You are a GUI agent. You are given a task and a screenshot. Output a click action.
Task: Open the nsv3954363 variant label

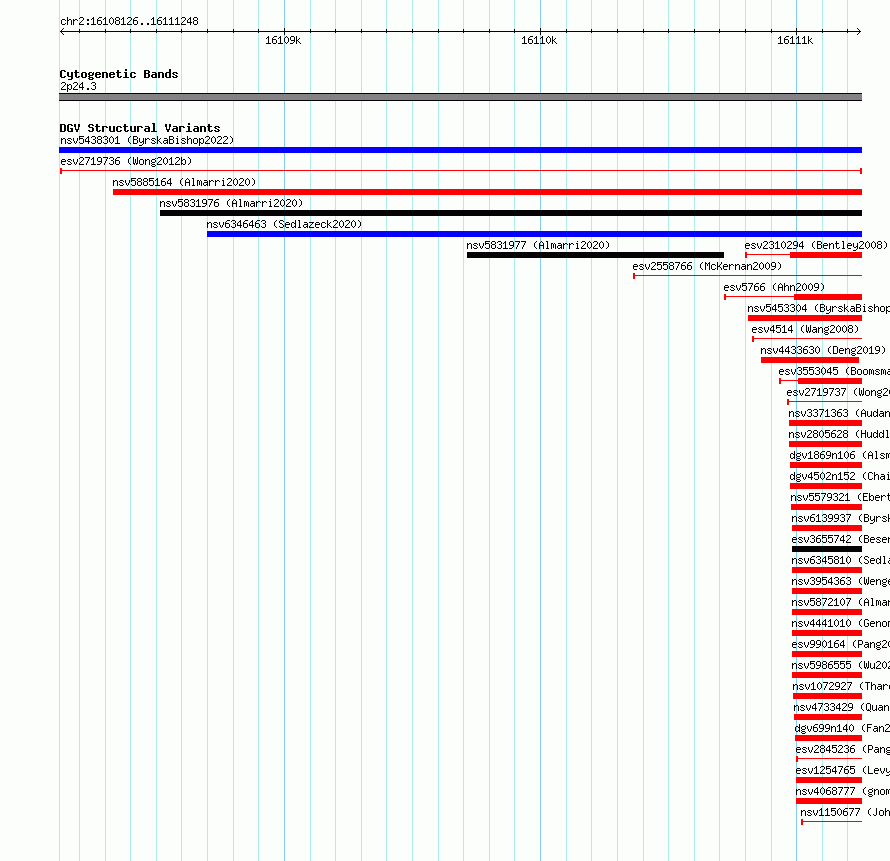tap(841, 581)
